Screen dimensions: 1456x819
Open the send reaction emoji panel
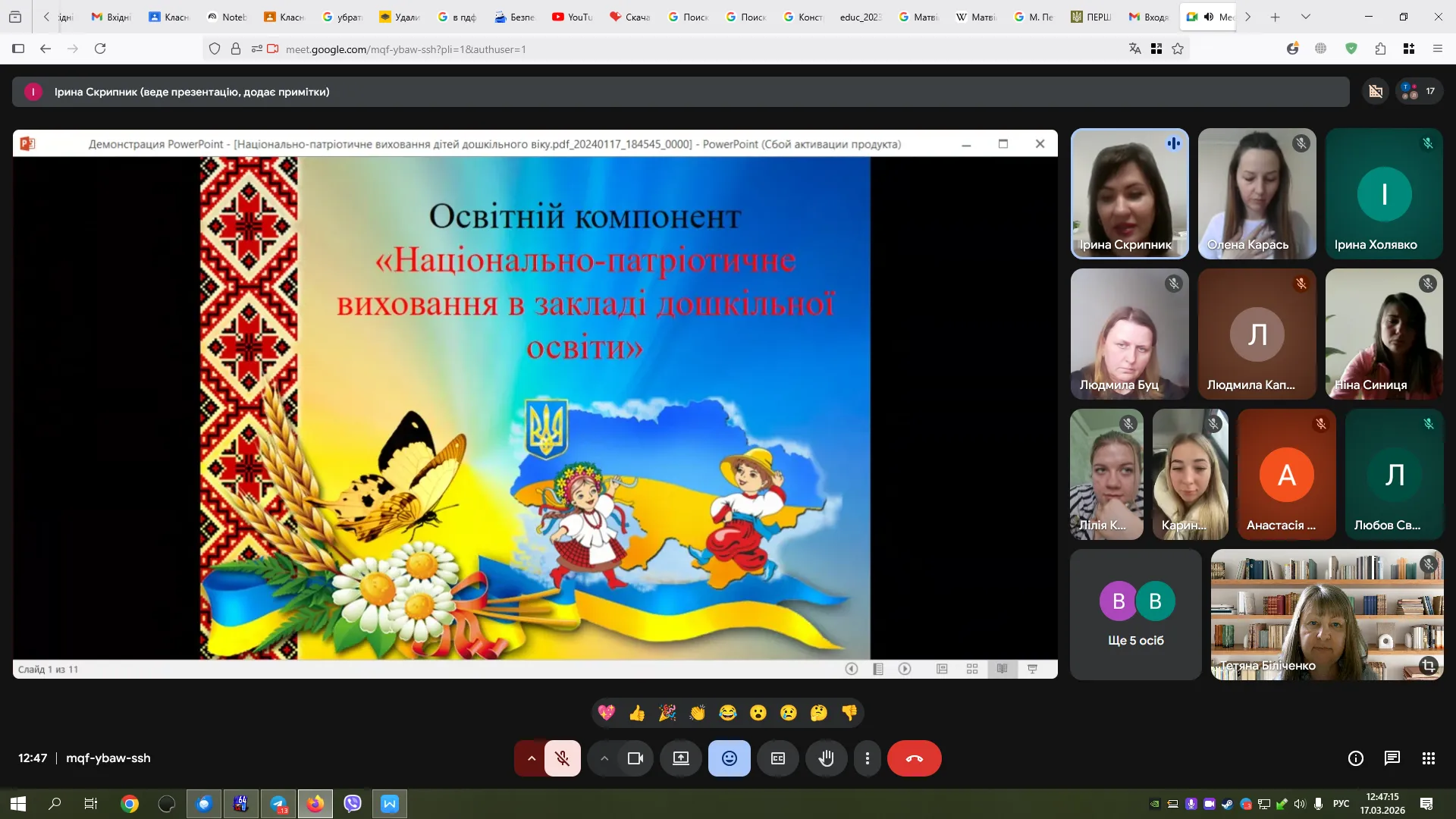click(x=729, y=758)
